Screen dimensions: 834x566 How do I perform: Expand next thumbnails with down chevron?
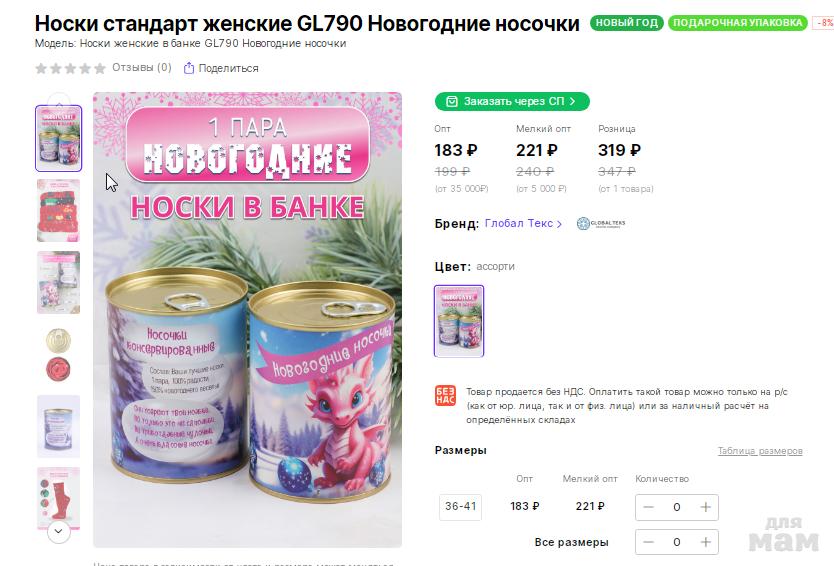[x=59, y=531]
